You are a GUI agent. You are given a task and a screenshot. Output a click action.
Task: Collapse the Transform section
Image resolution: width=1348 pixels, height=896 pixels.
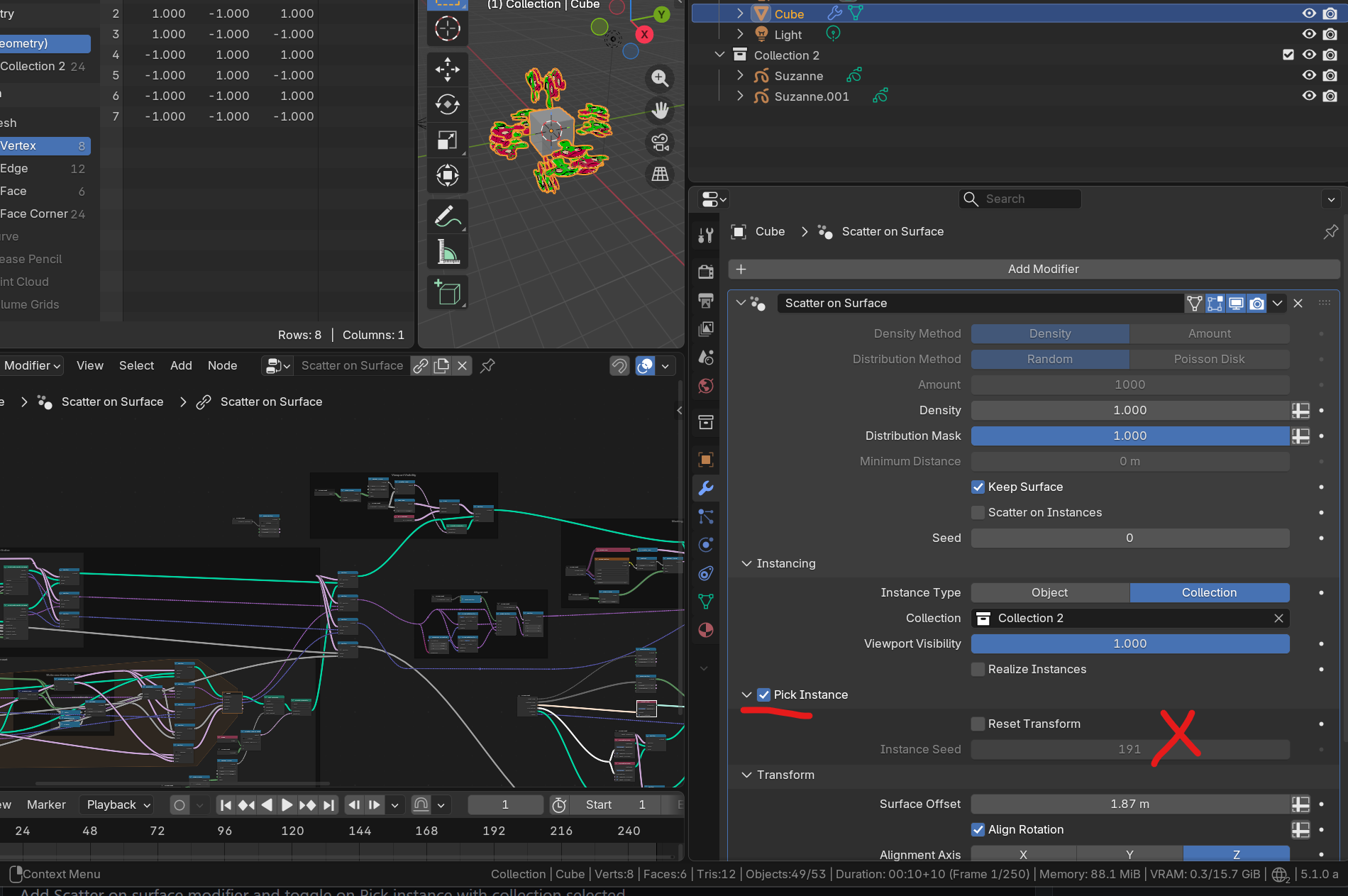(746, 775)
